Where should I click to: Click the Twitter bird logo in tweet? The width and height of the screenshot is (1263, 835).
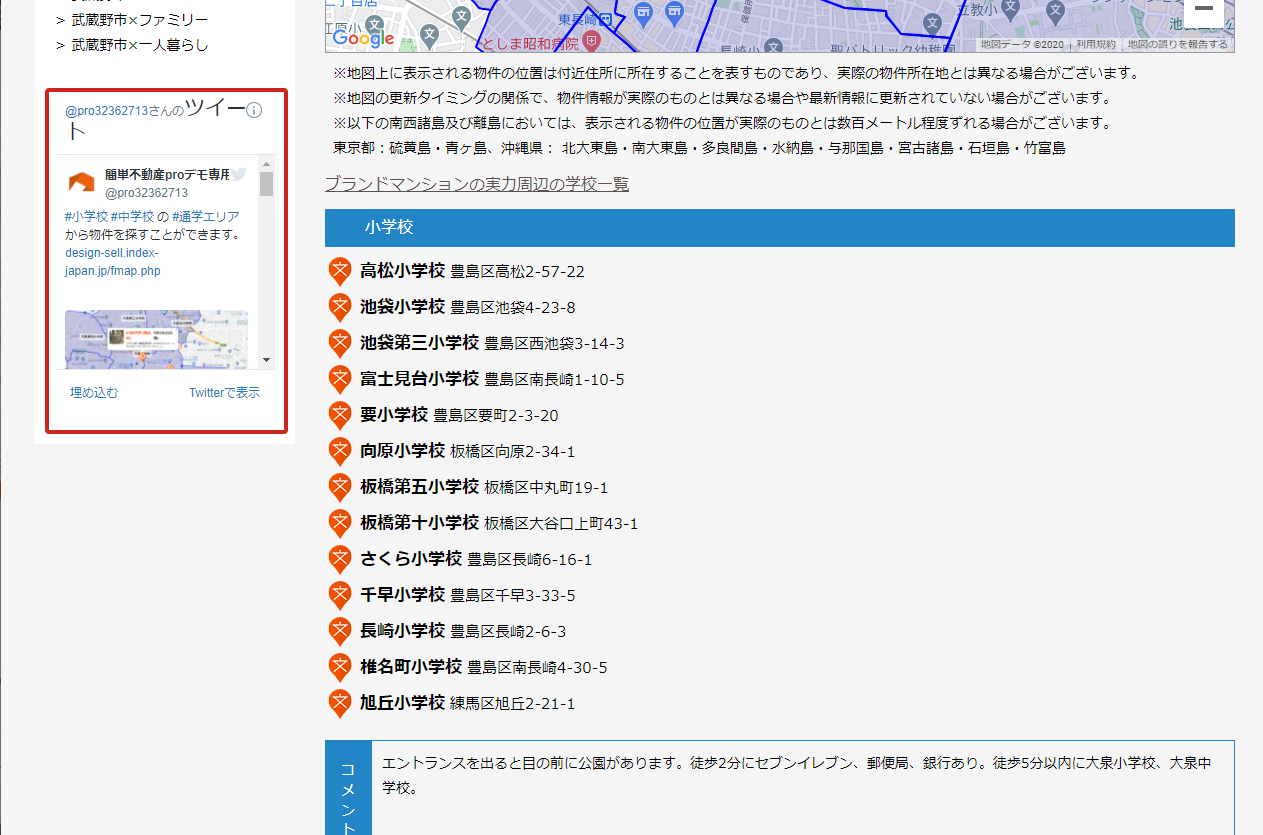coord(239,174)
